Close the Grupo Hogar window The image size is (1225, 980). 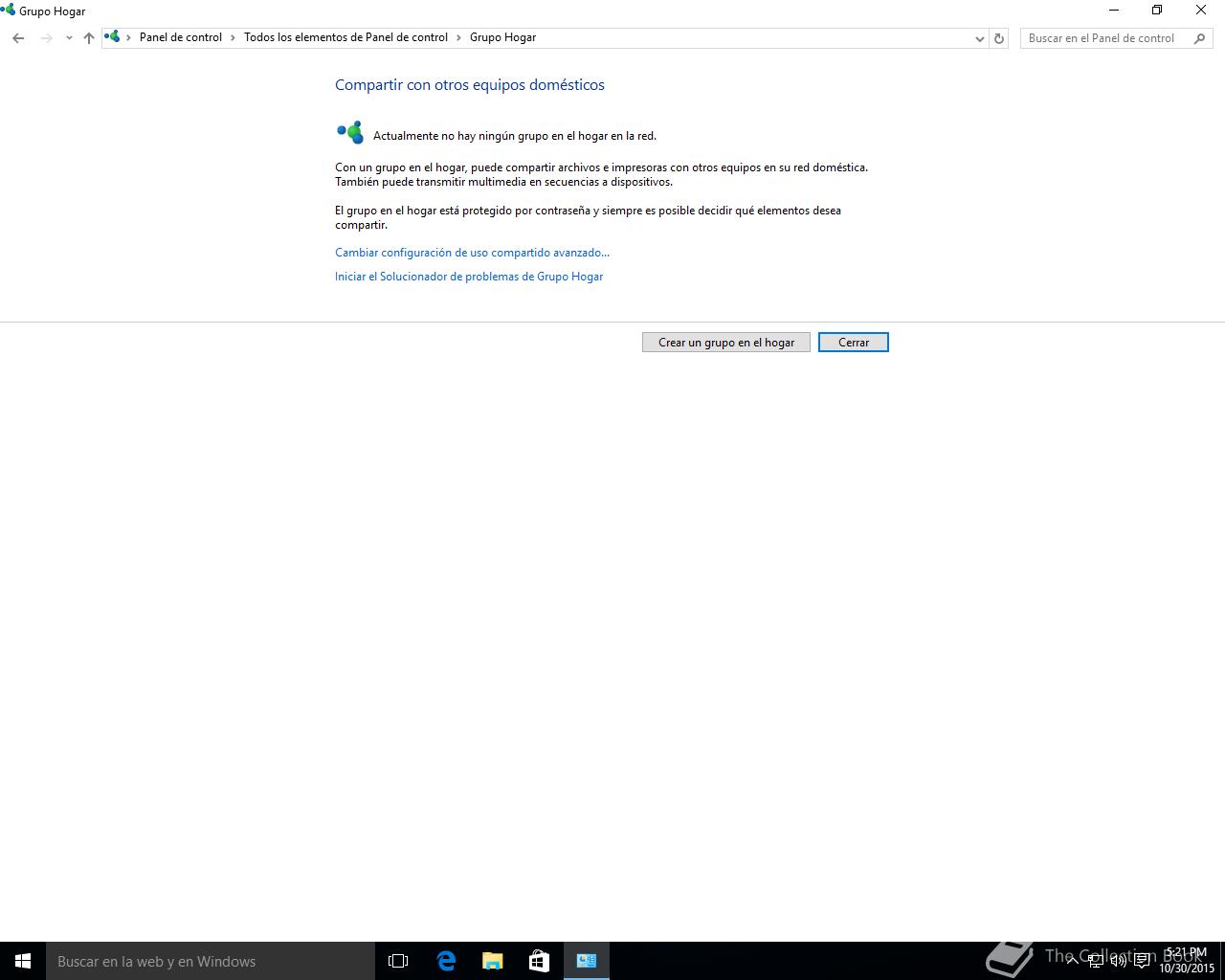click(1201, 11)
